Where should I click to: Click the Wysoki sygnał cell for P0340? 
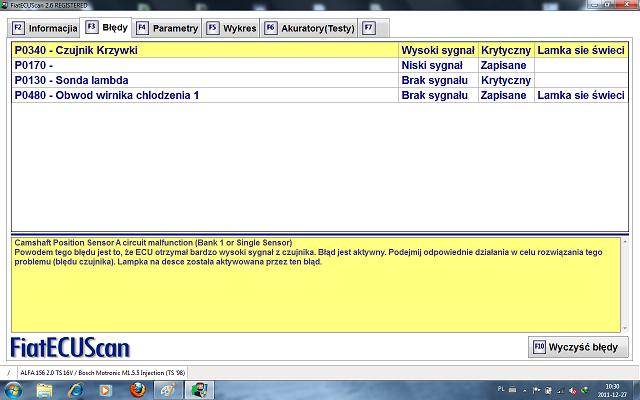438,50
